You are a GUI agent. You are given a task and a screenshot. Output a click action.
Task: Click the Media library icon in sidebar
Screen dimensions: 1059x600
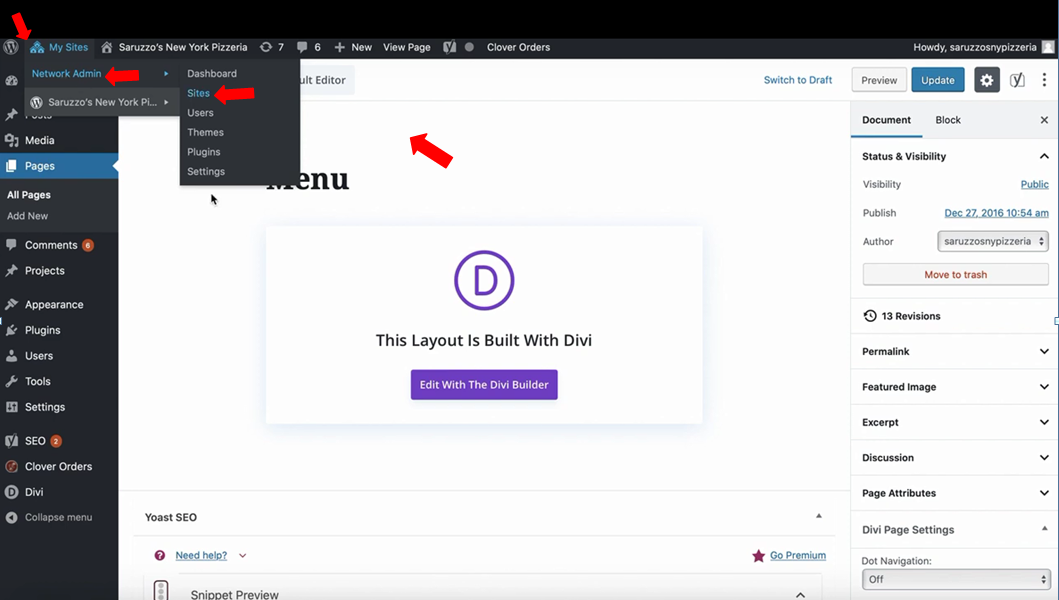click(x=11, y=141)
